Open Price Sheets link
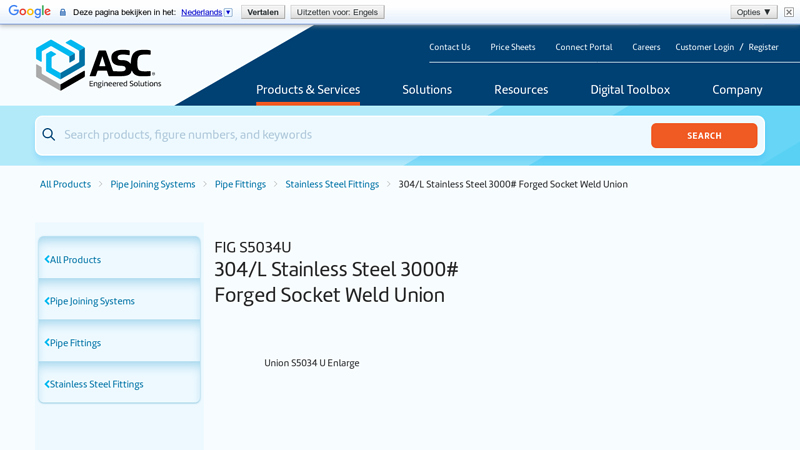This screenshot has height=450, width=800. click(513, 47)
